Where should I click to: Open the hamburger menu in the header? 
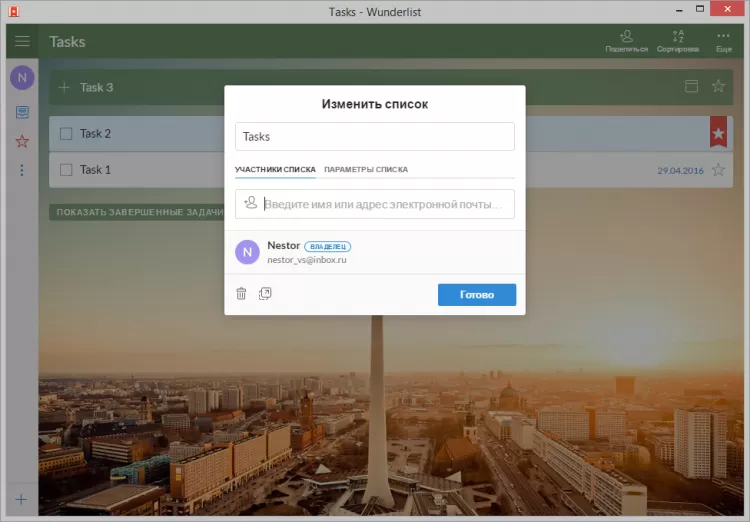[x=22, y=41]
